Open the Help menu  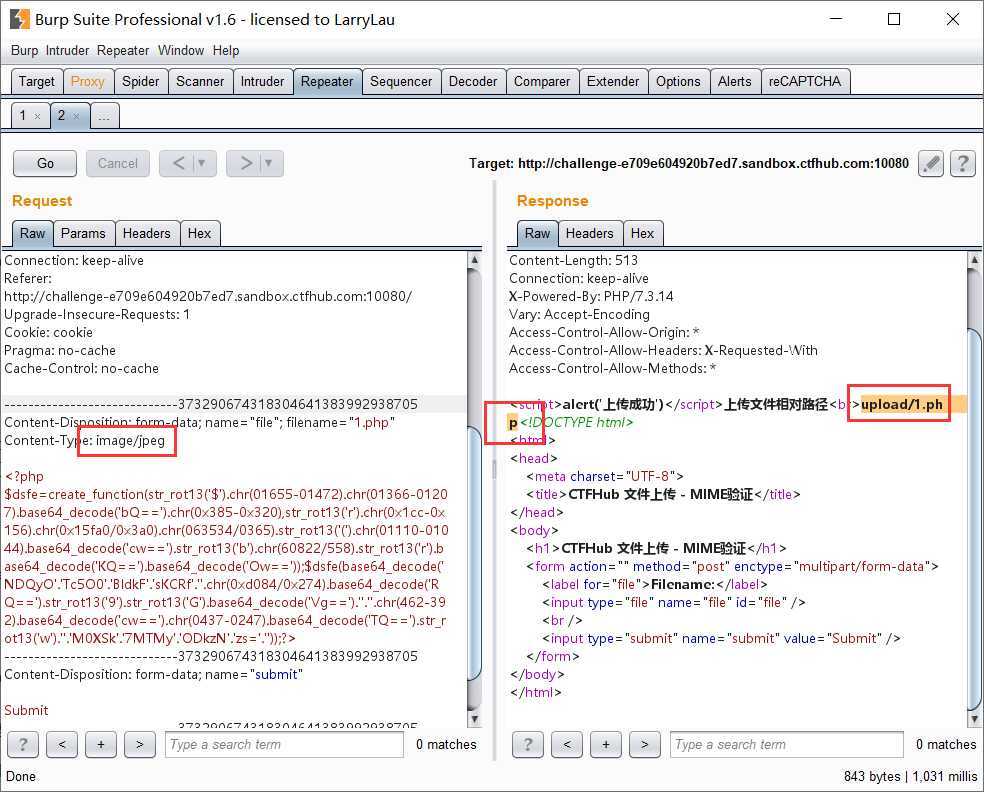point(226,51)
